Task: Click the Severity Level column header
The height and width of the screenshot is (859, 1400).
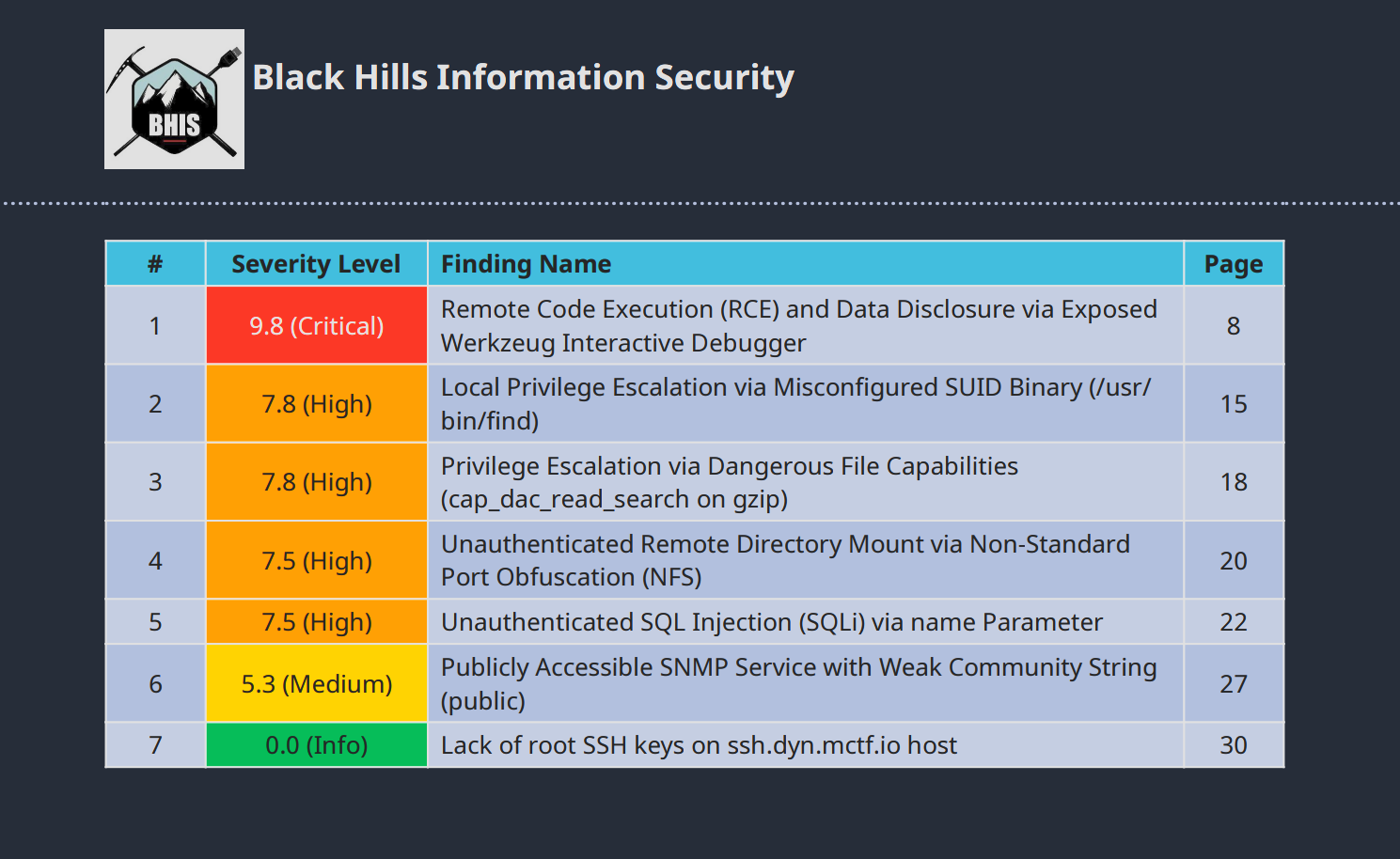Action: pos(317,264)
